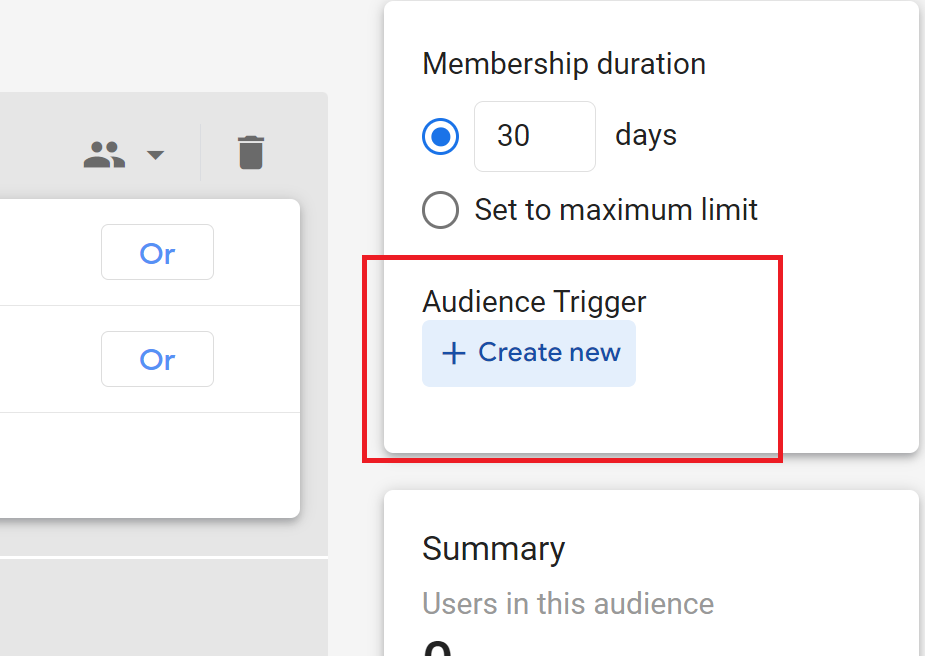Image resolution: width=925 pixels, height=656 pixels.
Task: Click the Membership duration heading
Action: (x=564, y=64)
